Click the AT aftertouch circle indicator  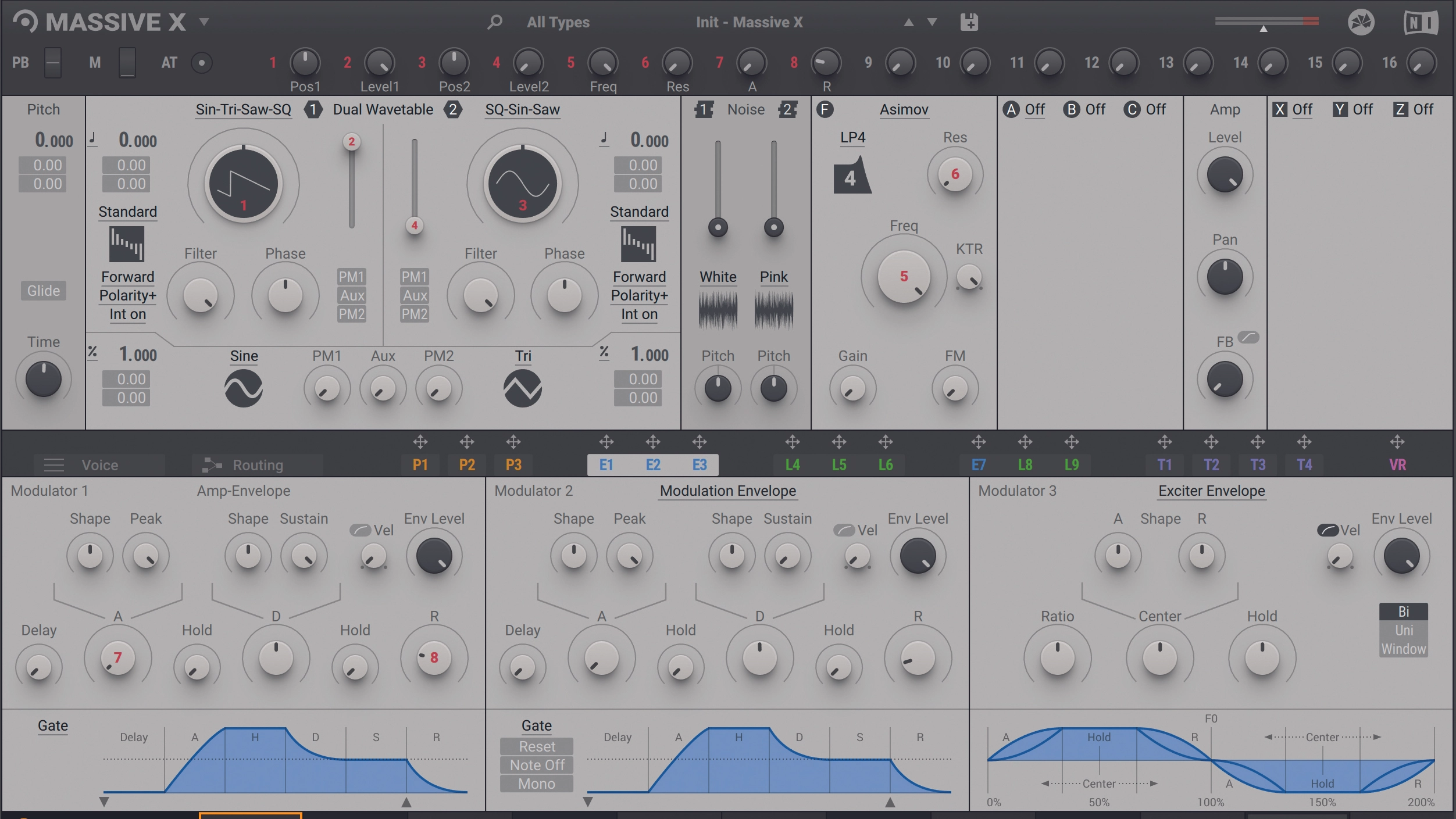tap(202, 63)
